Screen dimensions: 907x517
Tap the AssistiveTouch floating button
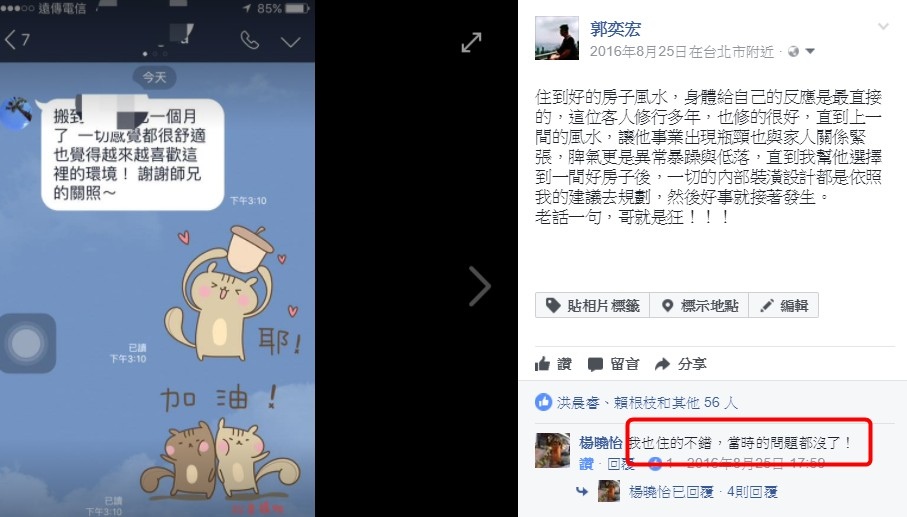coord(27,344)
